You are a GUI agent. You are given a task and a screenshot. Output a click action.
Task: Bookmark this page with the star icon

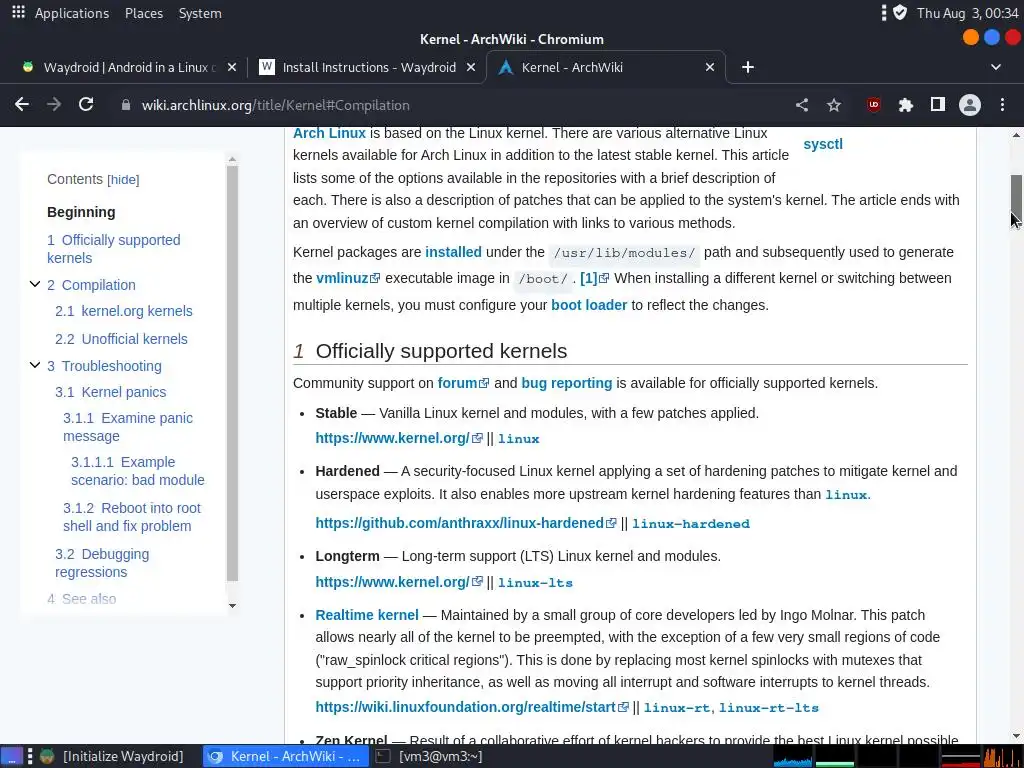pyautogui.click(x=834, y=105)
